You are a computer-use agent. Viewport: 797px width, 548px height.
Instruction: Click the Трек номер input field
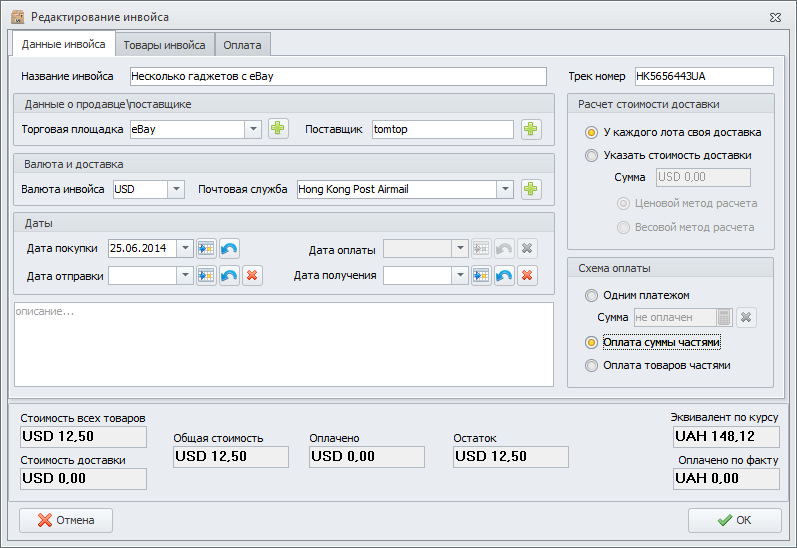703,77
